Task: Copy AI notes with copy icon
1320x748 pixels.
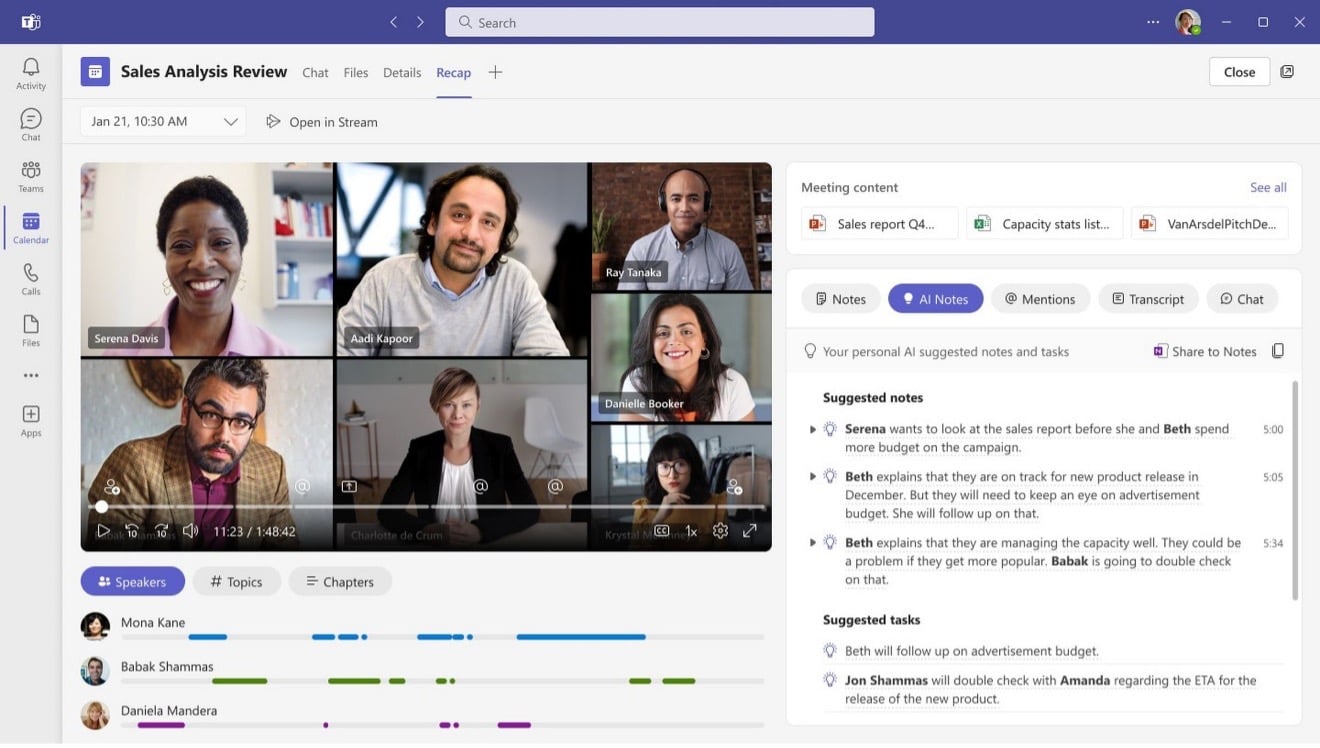Action: tap(1278, 351)
